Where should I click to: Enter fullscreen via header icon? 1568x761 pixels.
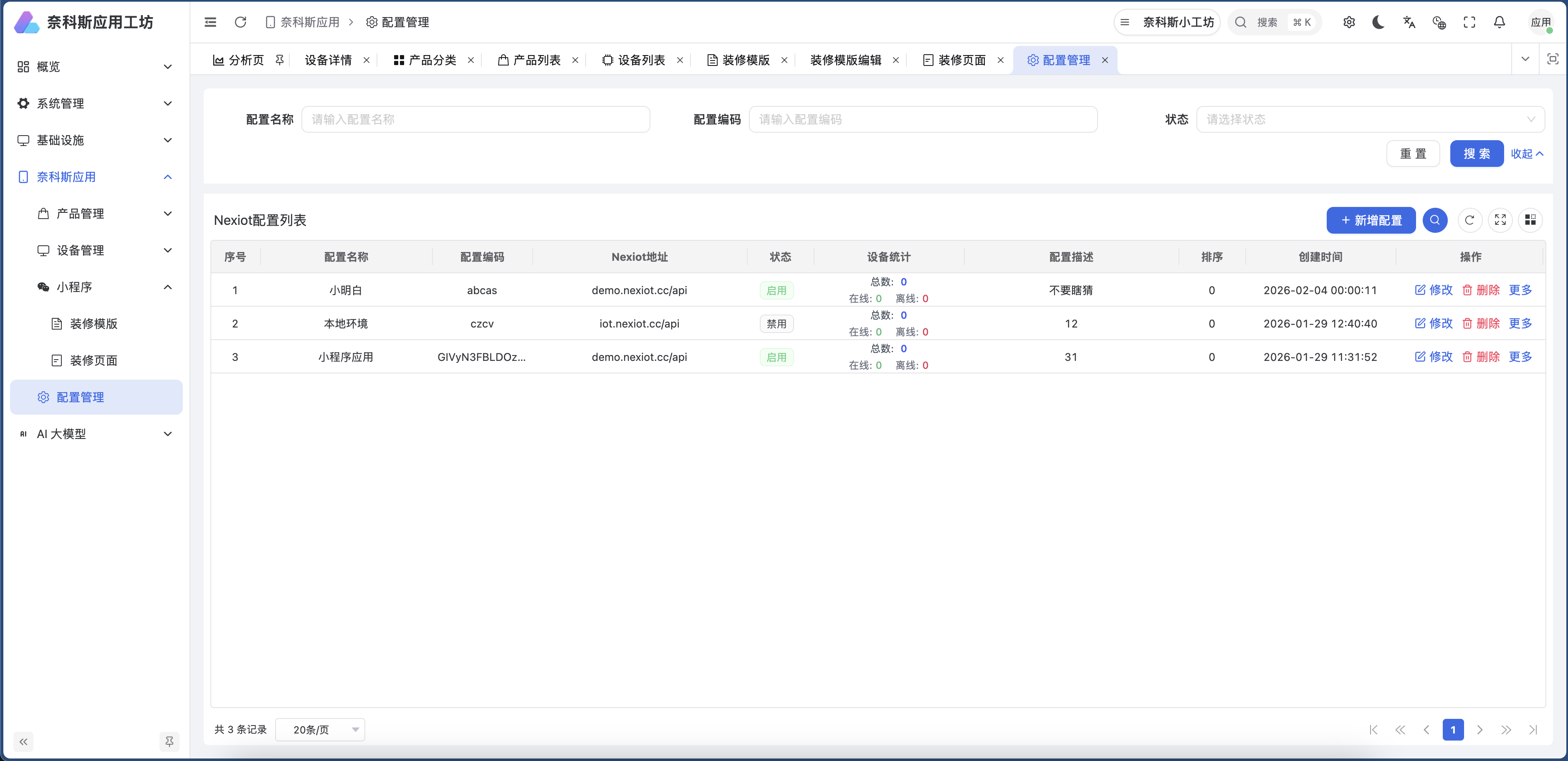click(1469, 23)
